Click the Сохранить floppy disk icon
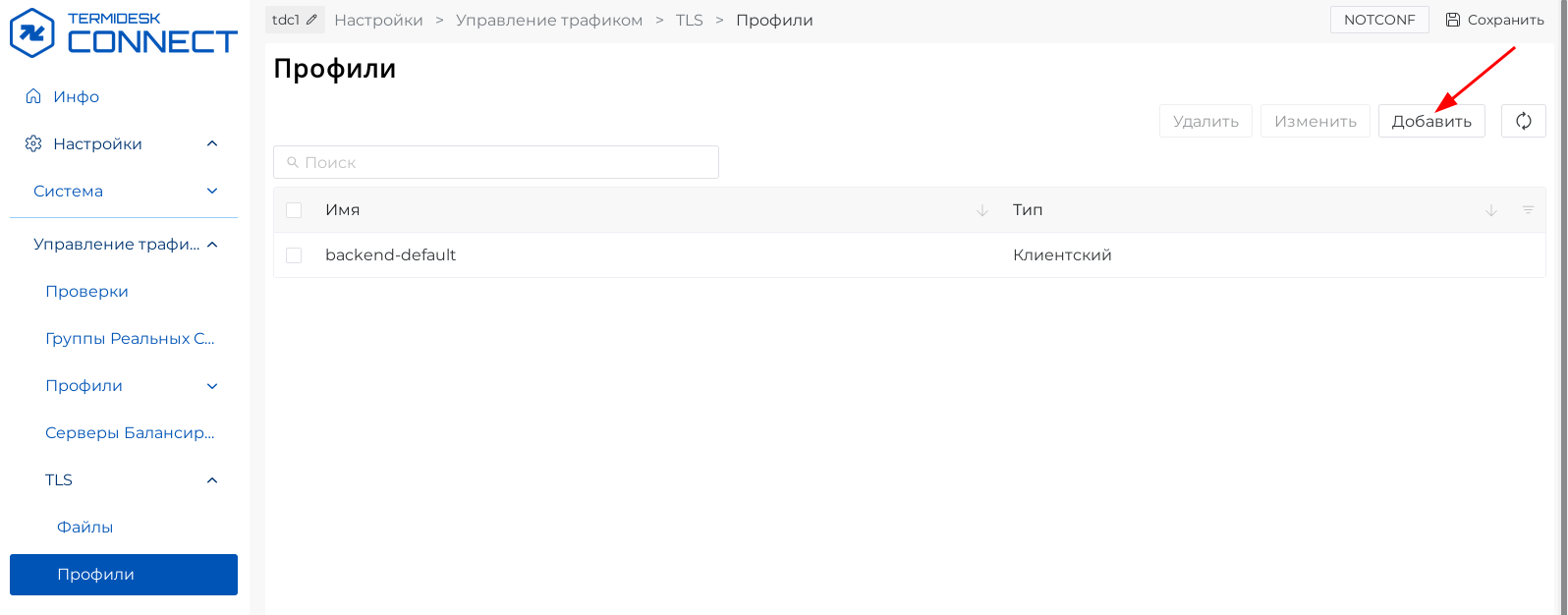The width and height of the screenshot is (1568, 615). [1453, 20]
